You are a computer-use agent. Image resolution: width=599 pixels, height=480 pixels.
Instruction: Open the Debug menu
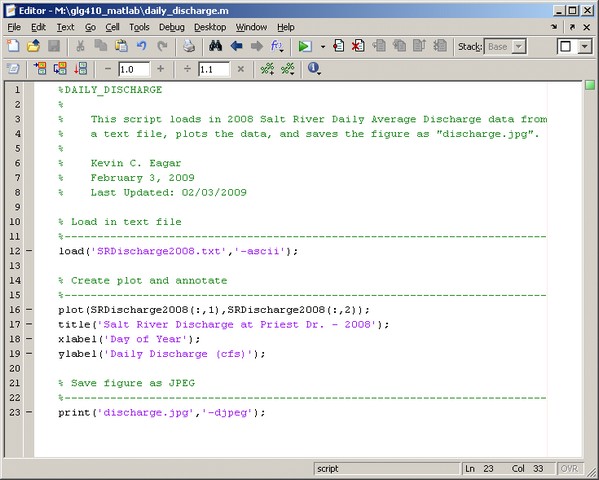[x=172, y=28]
